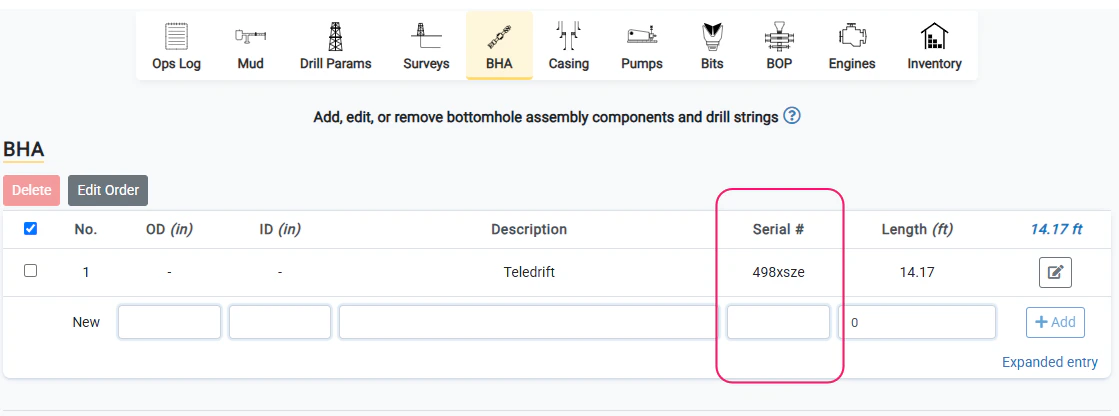Open the Expanded entry link
The height and width of the screenshot is (416, 1119).
coord(1049,362)
